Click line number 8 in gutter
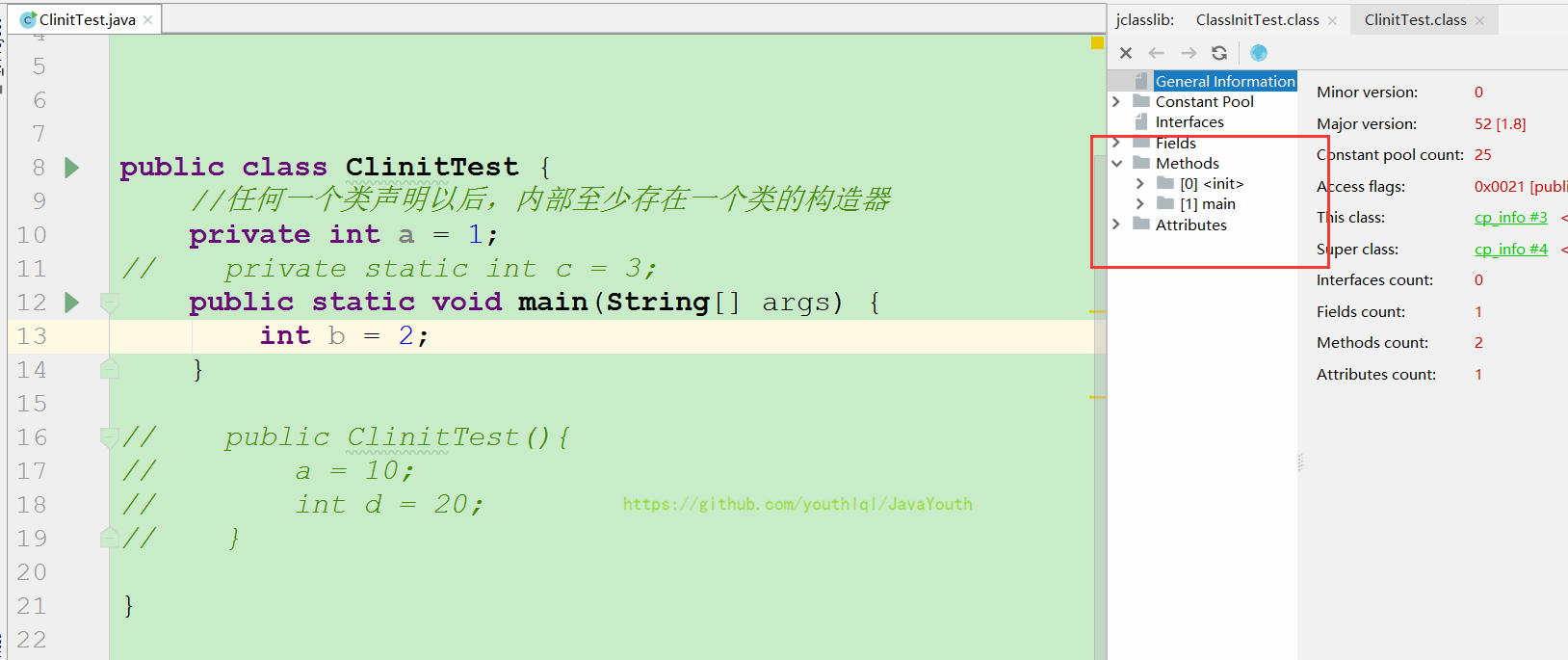Viewport: 1568px width, 660px height. (x=39, y=168)
